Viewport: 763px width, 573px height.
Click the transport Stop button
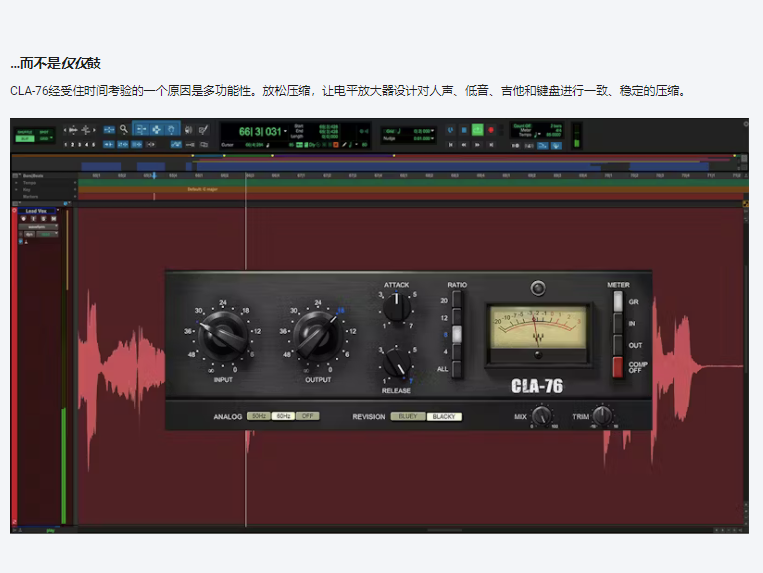coord(464,130)
